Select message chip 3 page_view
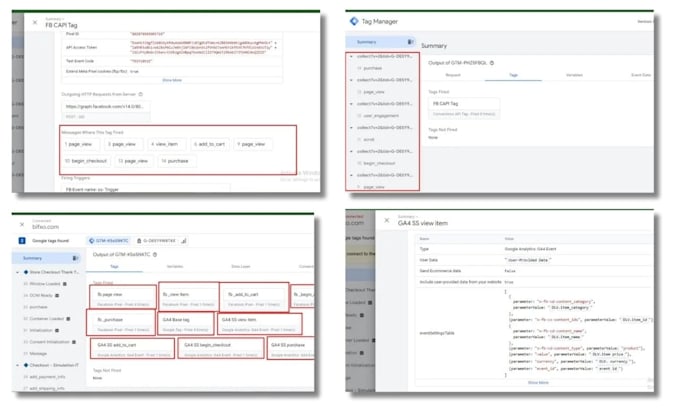 [x=124, y=144]
